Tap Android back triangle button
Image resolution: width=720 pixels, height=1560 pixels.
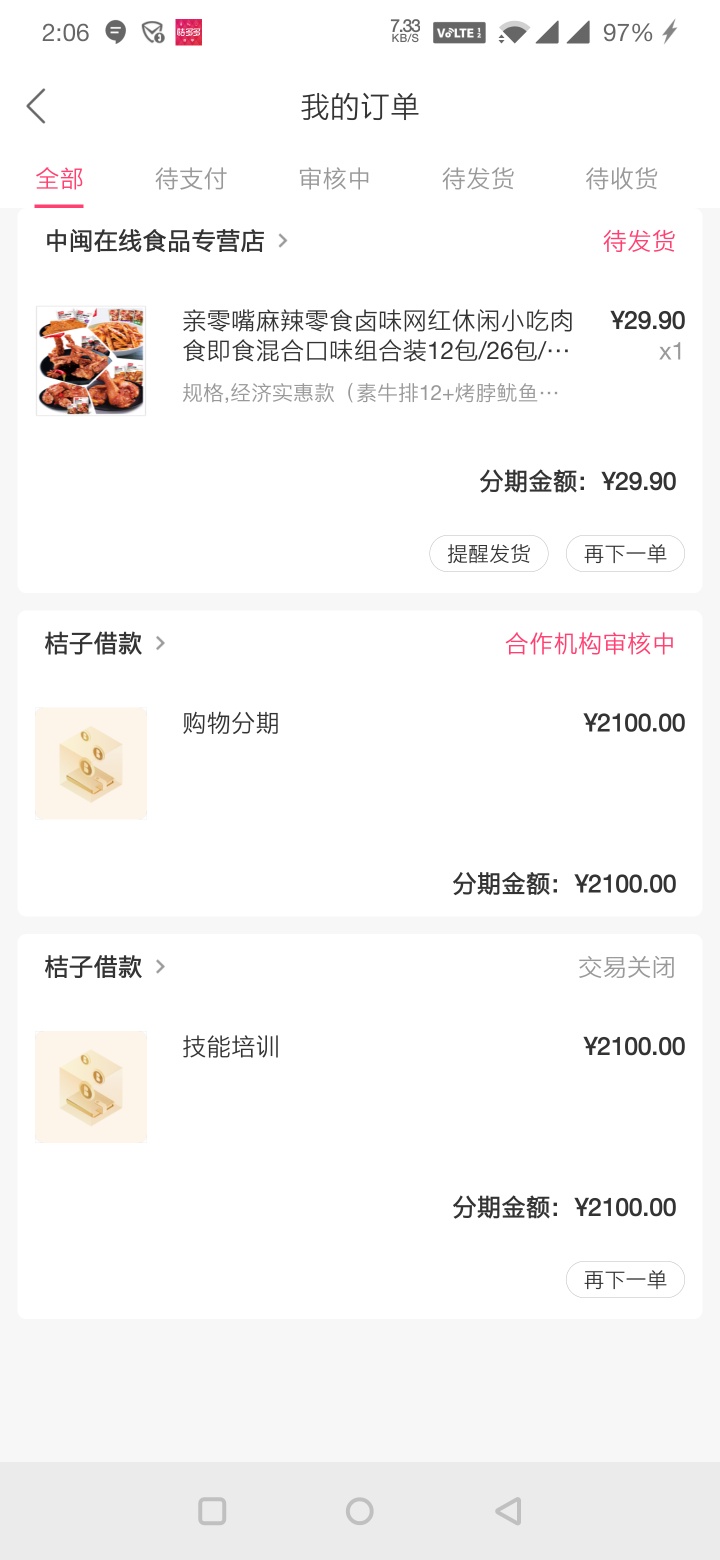click(x=508, y=1510)
